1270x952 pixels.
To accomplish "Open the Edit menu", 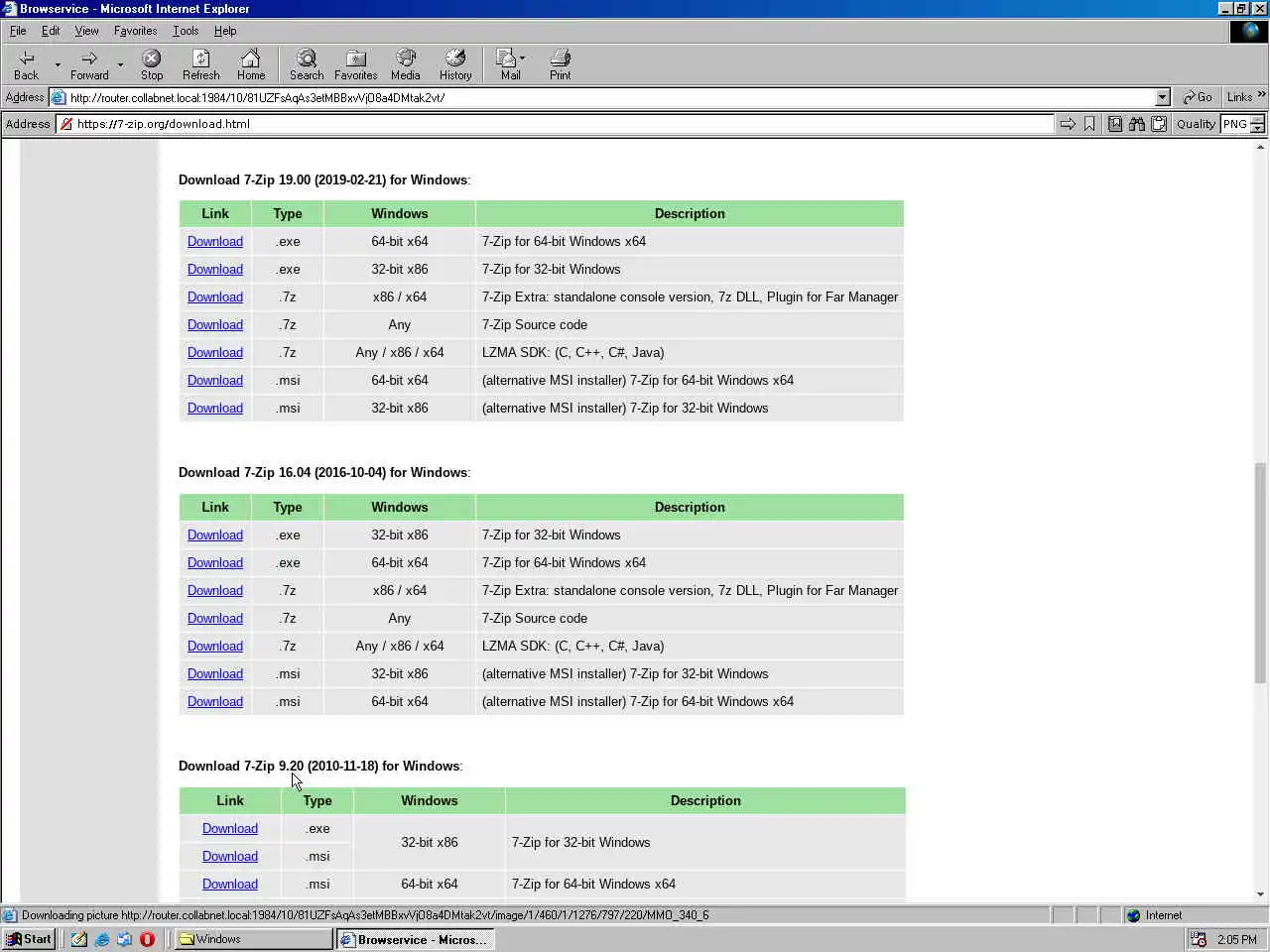I will (51, 31).
